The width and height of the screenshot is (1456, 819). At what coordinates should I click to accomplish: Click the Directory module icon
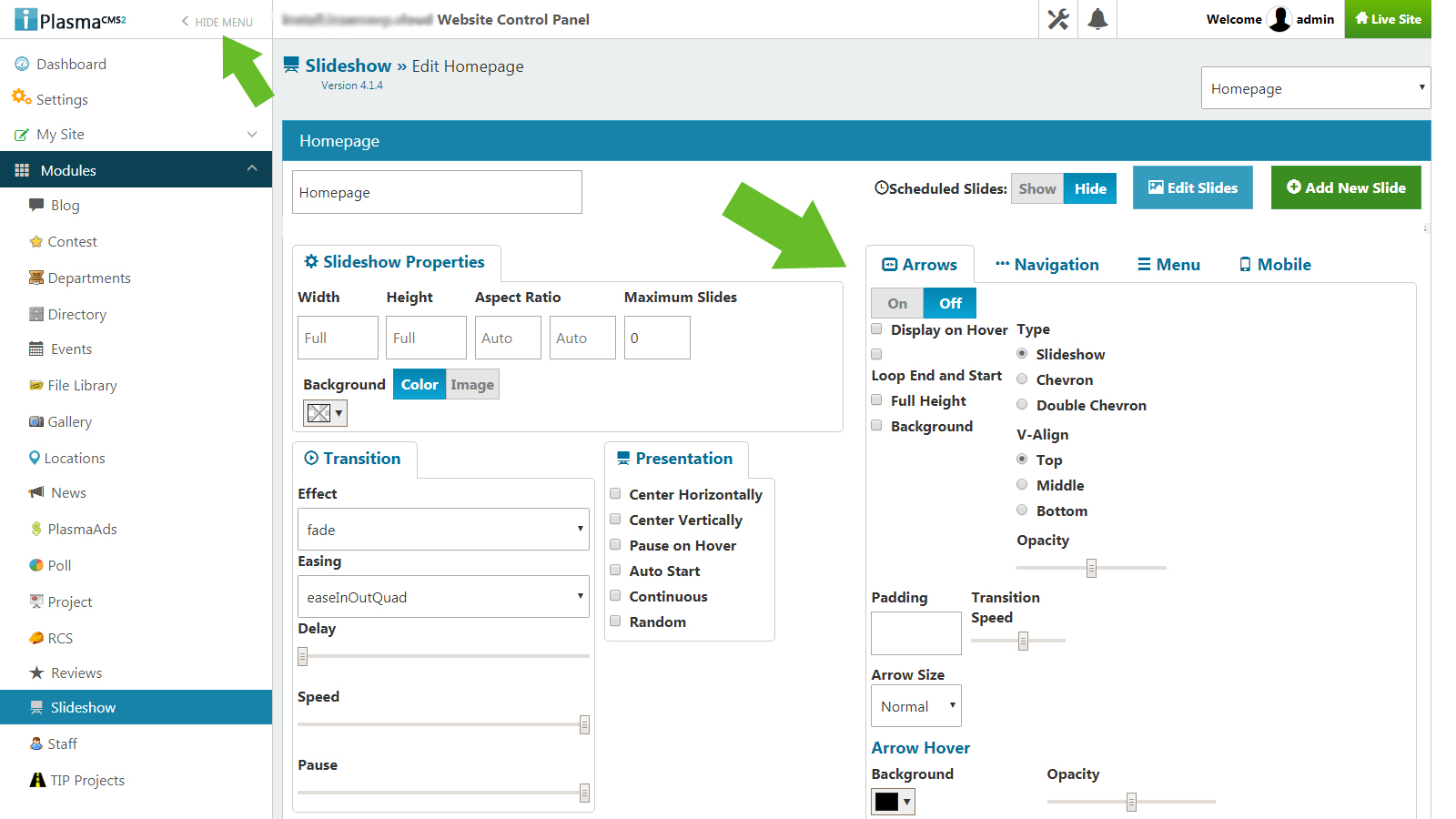(36, 314)
